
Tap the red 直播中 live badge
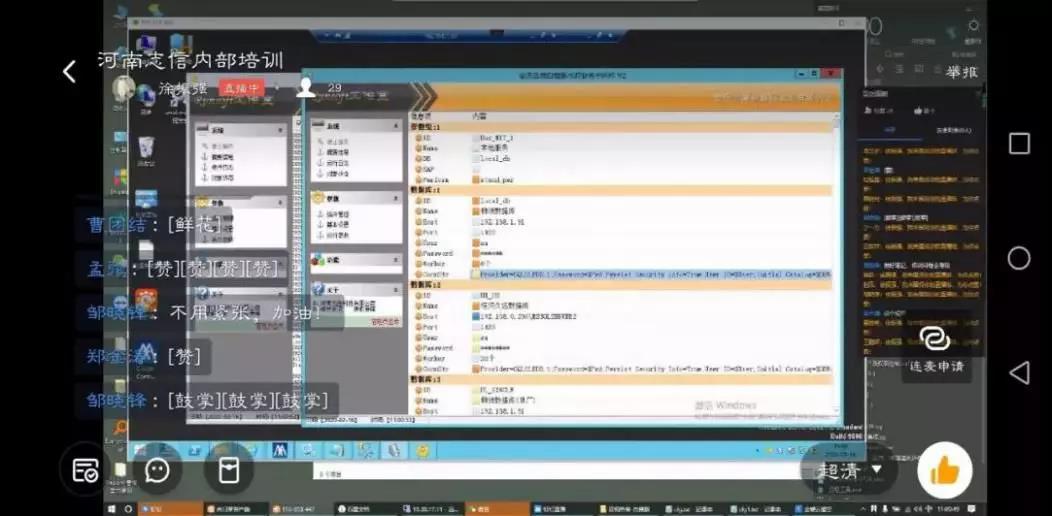[x=241, y=88]
